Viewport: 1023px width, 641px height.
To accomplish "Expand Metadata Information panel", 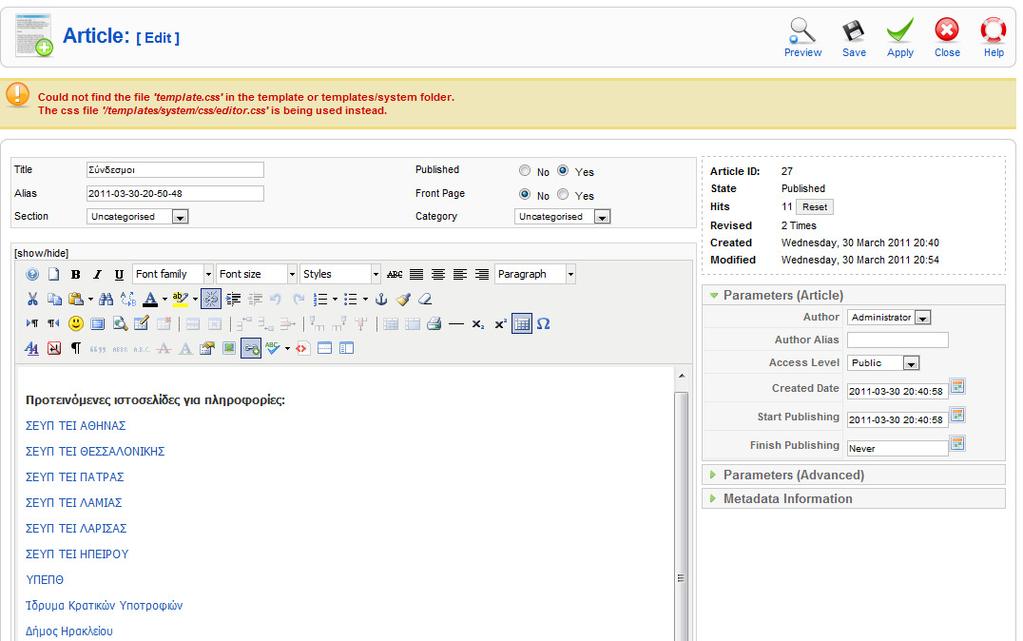I will (x=853, y=499).
